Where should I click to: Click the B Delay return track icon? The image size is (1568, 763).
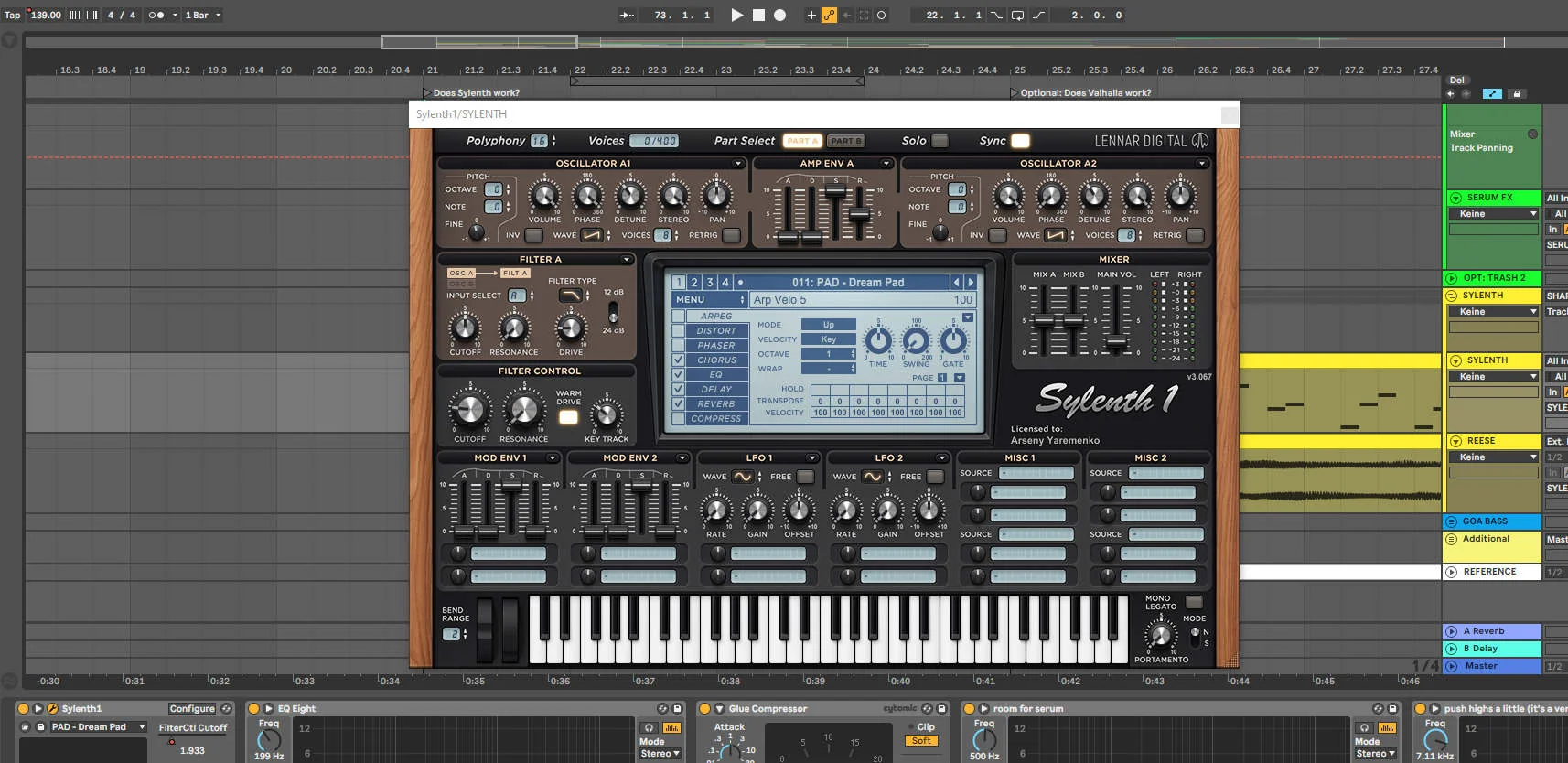(x=1452, y=649)
